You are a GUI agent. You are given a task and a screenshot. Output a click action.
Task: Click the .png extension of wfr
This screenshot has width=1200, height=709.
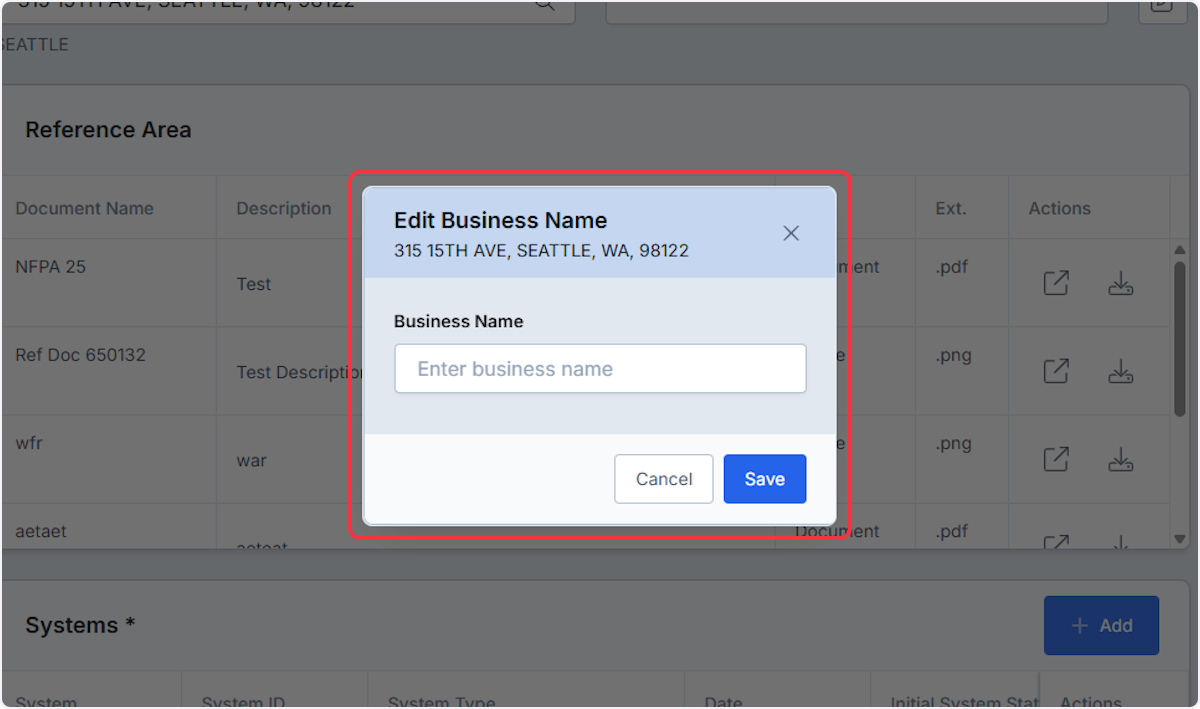tap(954, 443)
